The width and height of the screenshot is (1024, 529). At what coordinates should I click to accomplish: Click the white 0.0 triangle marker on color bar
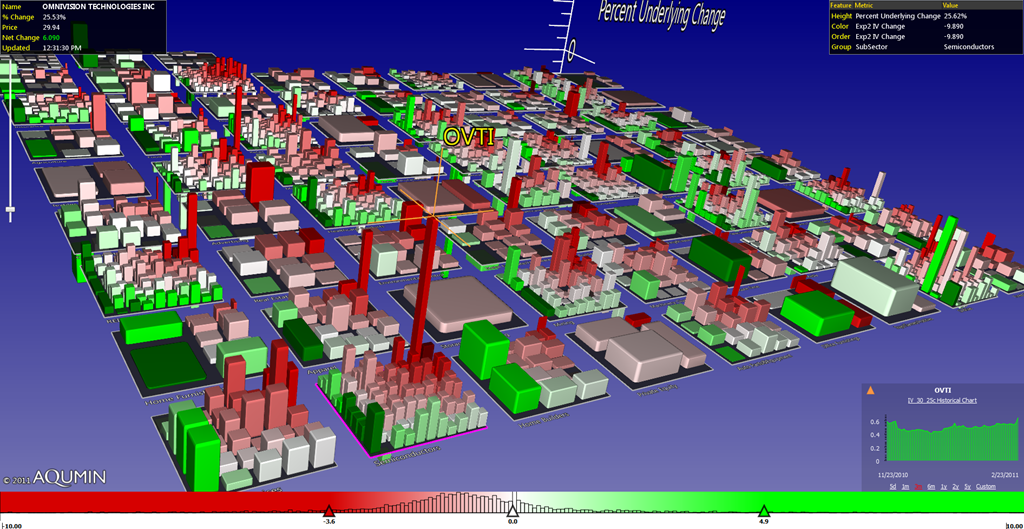click(x=513, y=511)
